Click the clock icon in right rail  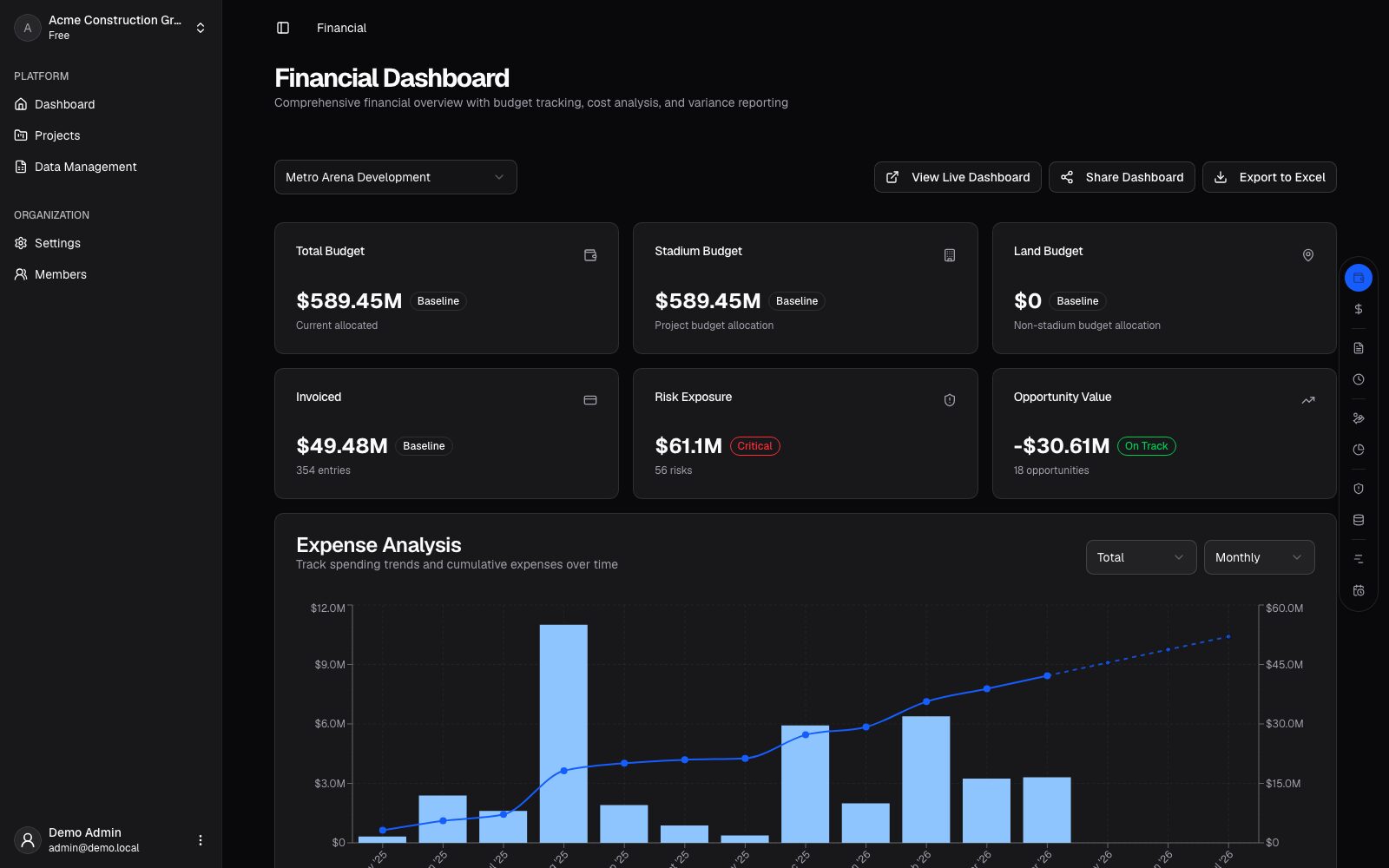pos(1359,379)
